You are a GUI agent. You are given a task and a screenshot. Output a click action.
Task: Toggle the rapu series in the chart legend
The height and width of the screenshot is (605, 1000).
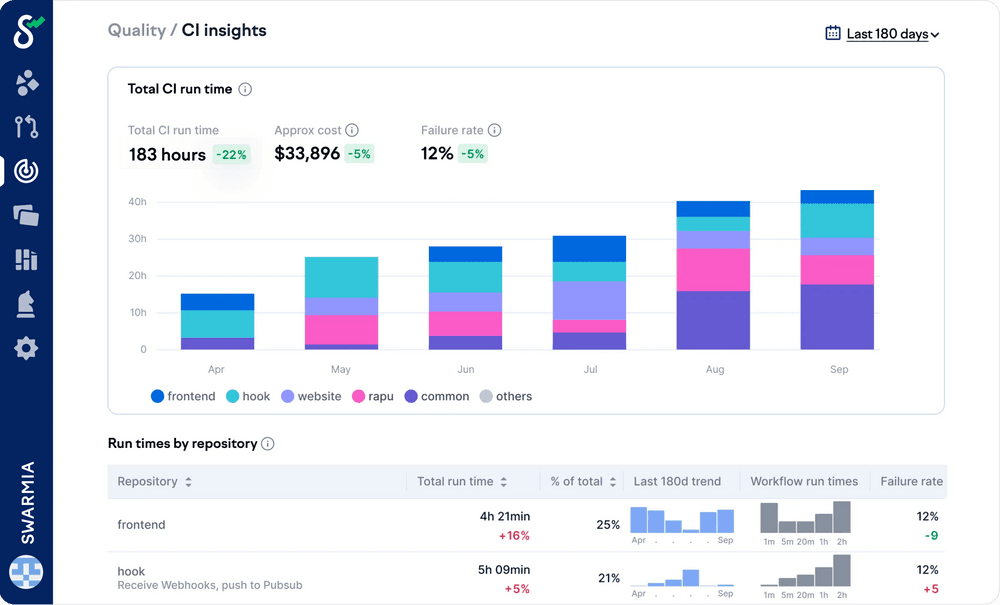371,397
